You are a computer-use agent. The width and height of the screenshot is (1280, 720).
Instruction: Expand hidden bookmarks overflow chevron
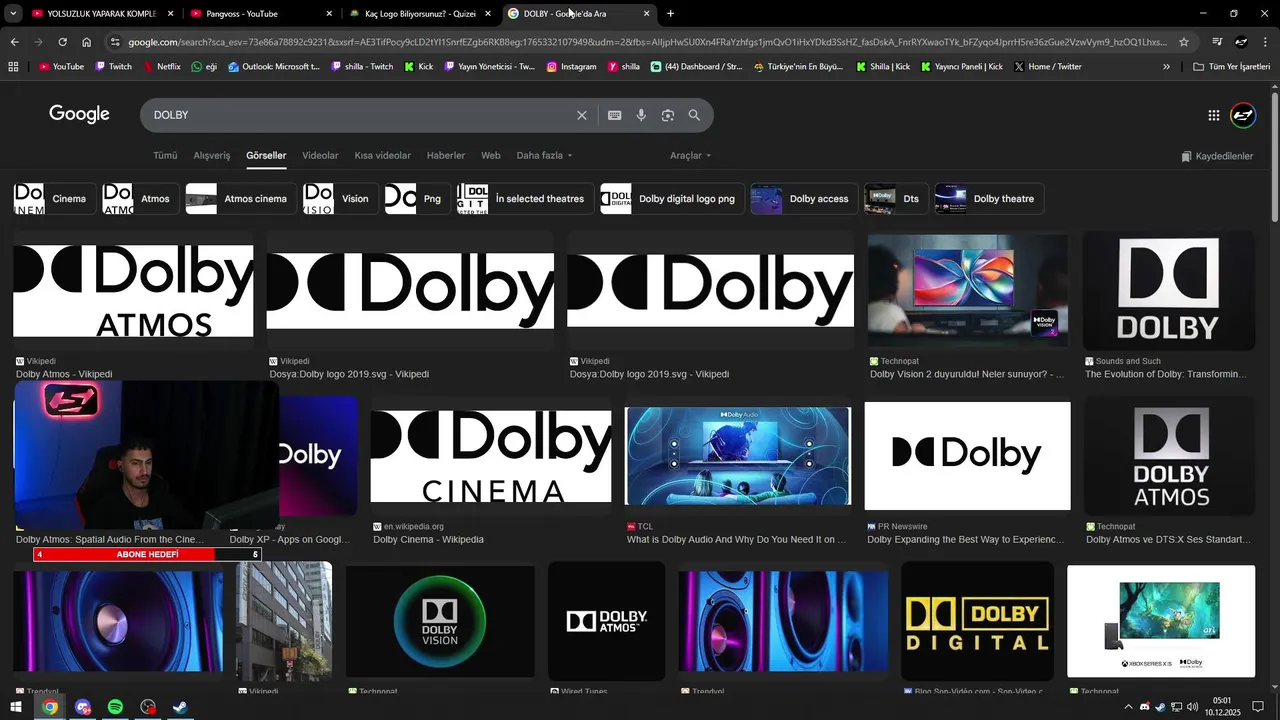[x=1166, y=66]
